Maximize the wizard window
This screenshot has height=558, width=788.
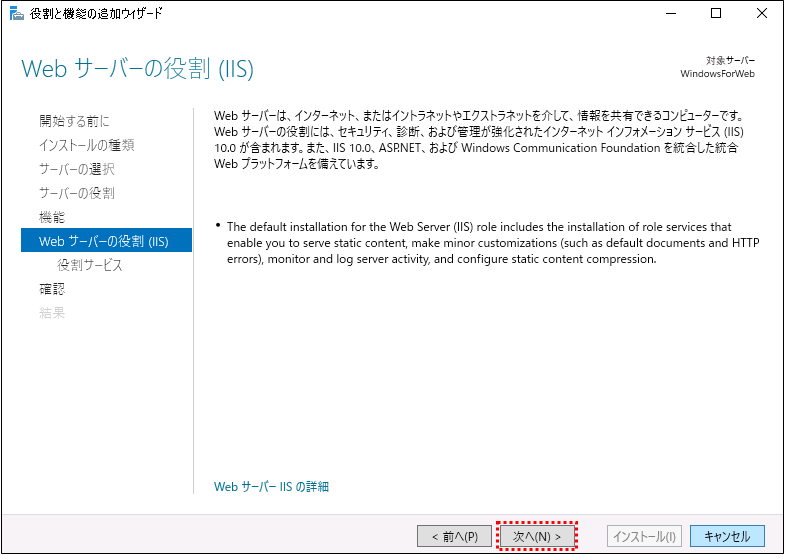(x=716, y=14)
